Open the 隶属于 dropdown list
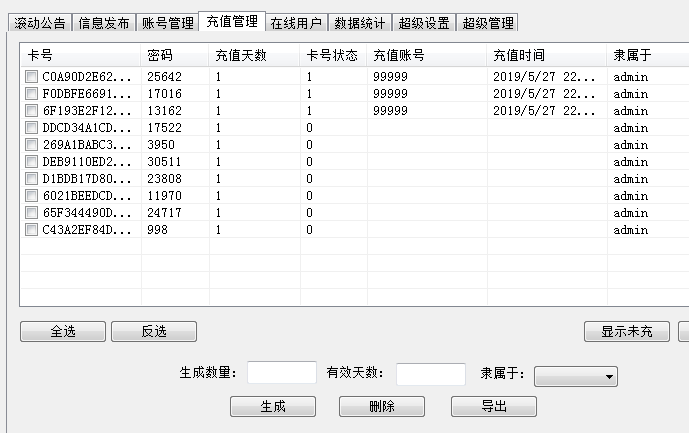 point(576,376)
